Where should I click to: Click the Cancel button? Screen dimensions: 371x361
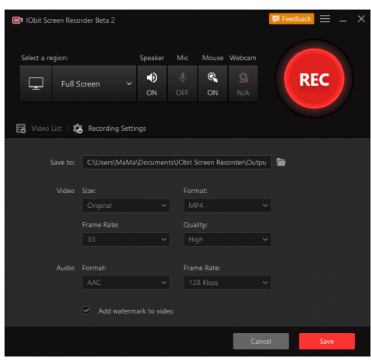261,341
